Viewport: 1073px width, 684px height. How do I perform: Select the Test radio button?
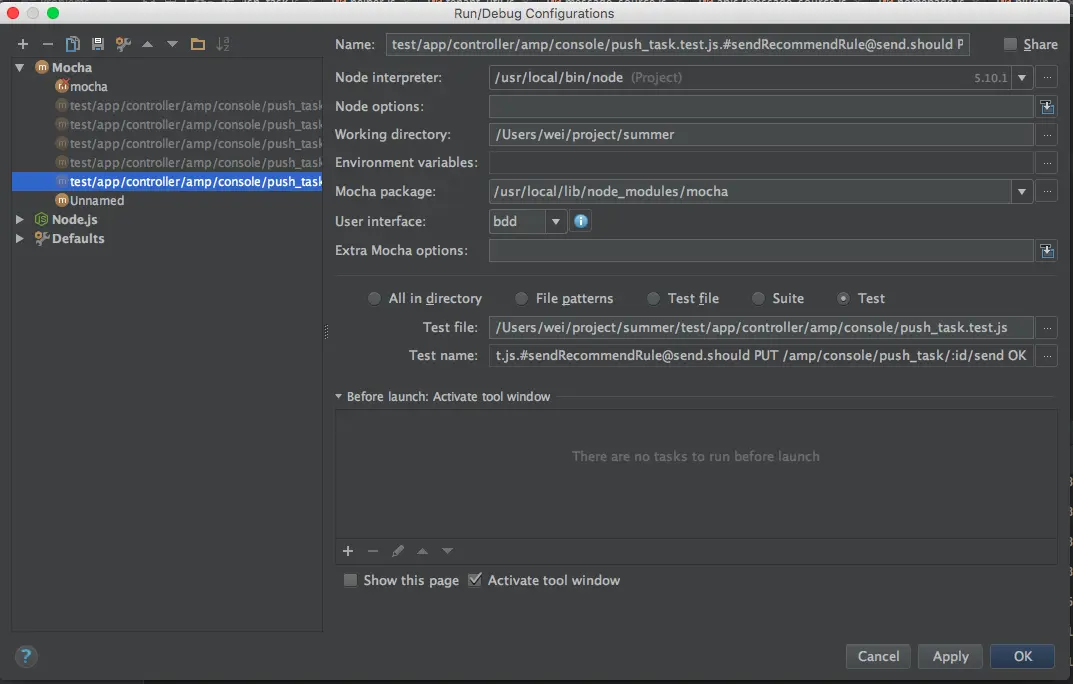[844, 298]
